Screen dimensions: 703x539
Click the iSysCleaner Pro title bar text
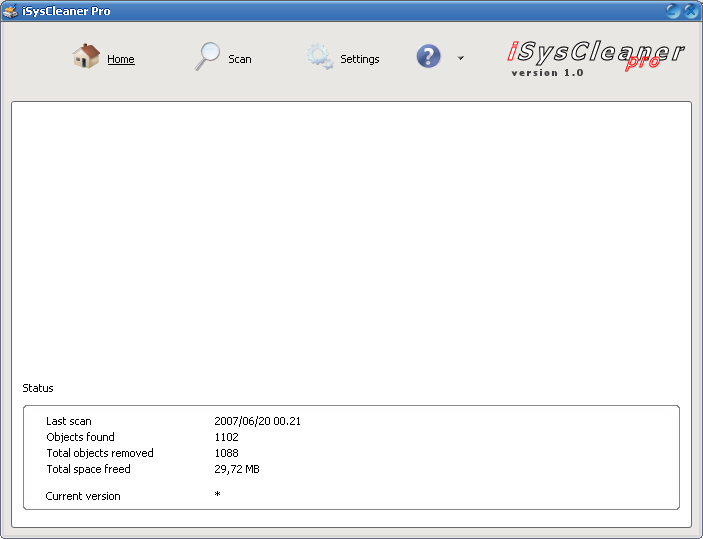coord(66,11)
